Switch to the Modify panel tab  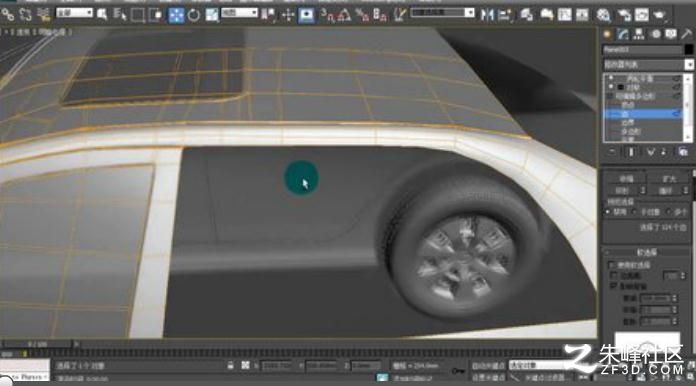coord(623,34)
